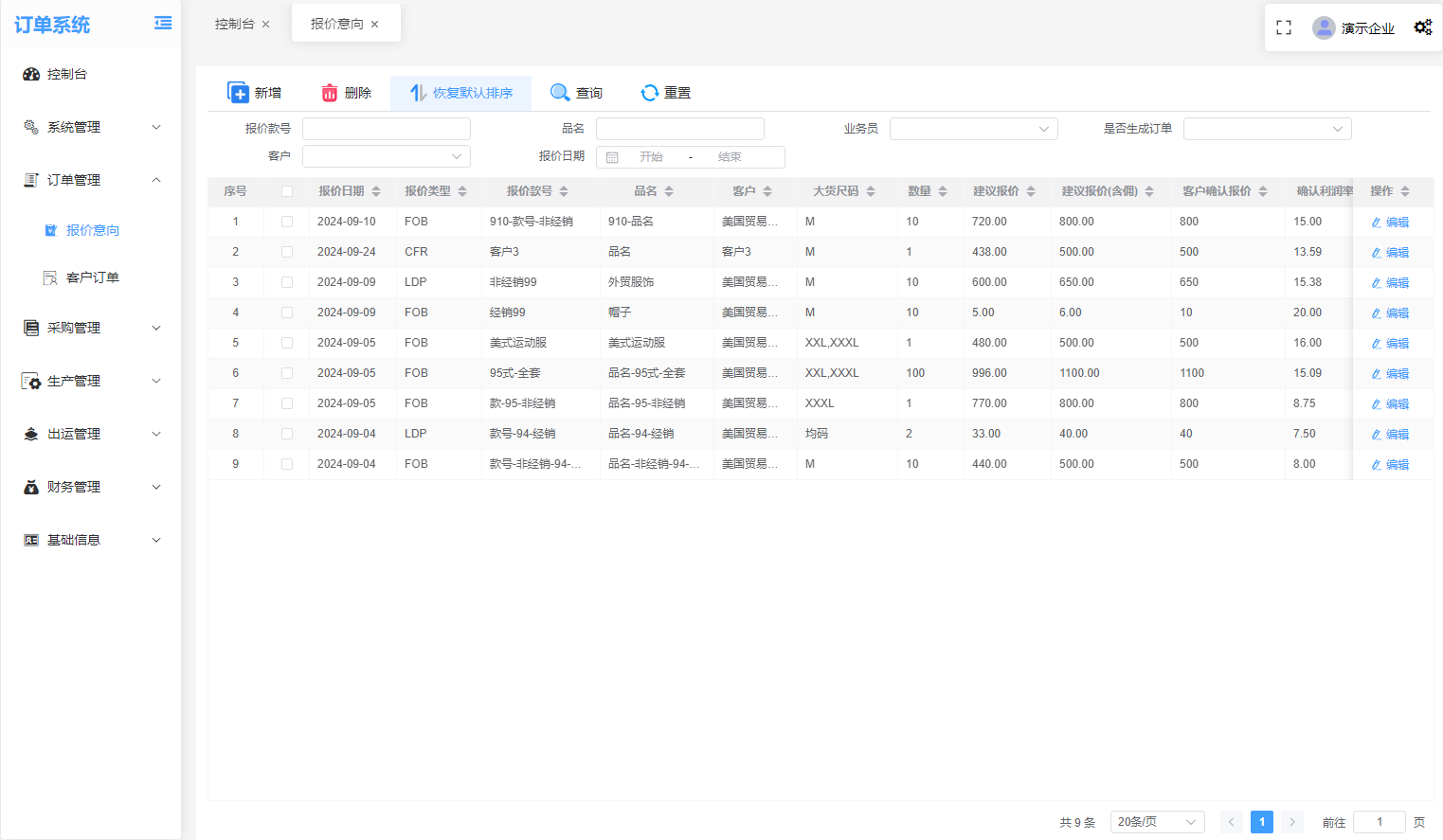The image size is (1443, 840).
Task: Check the row 6 checkbox for 95式-全套
Action: [287, 373]
